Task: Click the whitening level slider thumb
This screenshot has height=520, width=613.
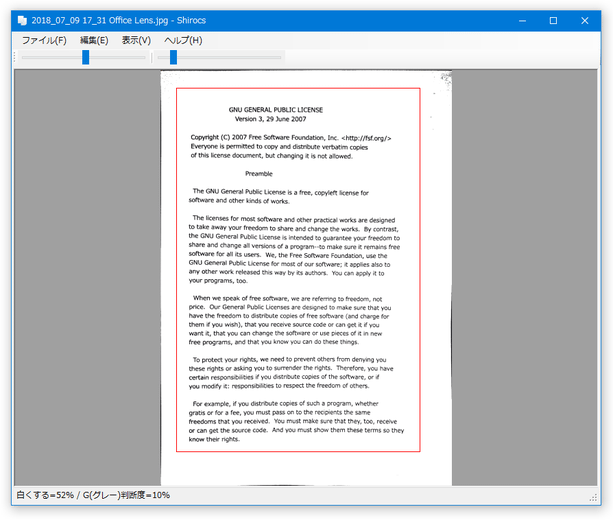Action: point(86,57)
